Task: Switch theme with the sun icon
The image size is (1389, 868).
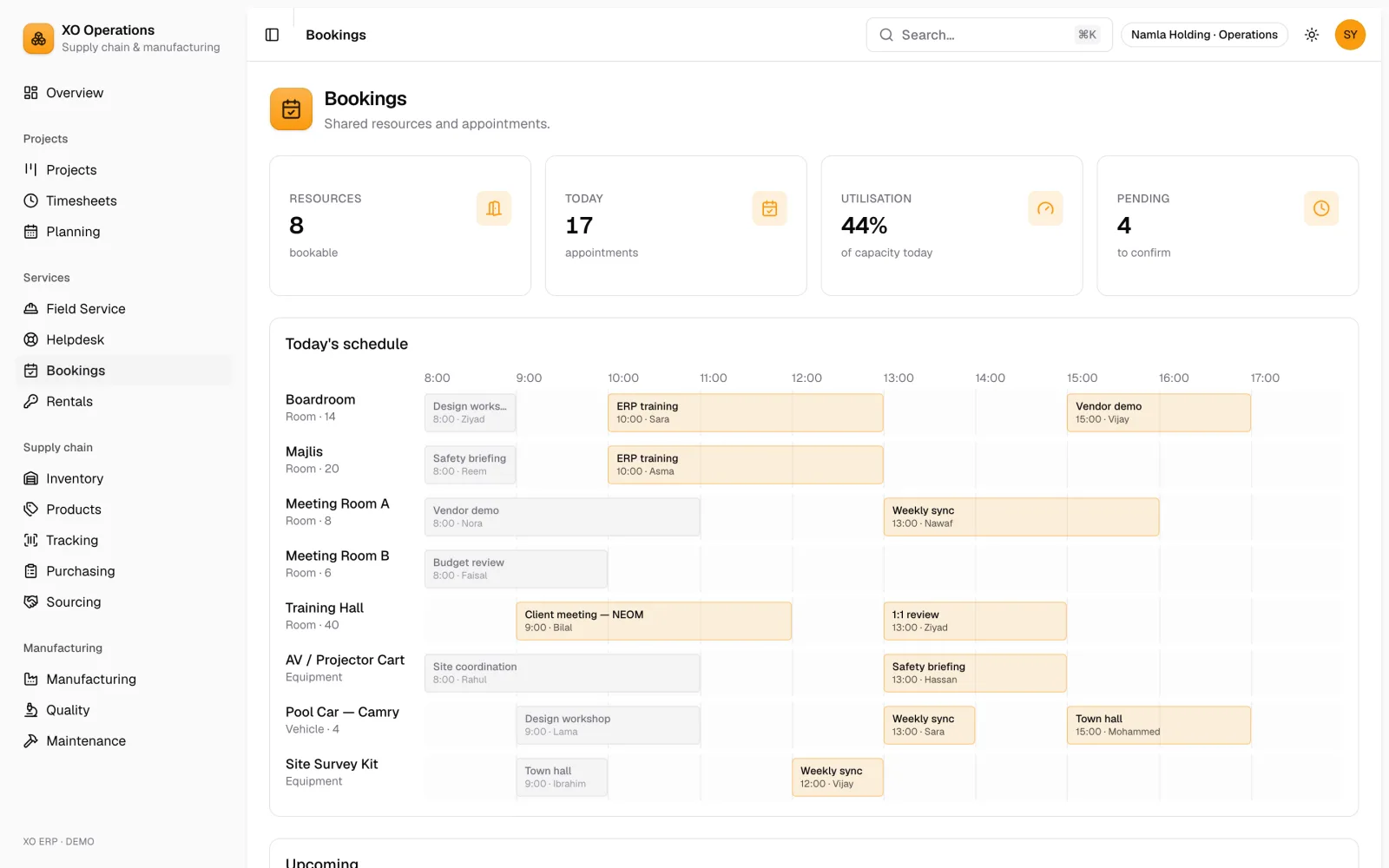Action: click(1312, 35)
